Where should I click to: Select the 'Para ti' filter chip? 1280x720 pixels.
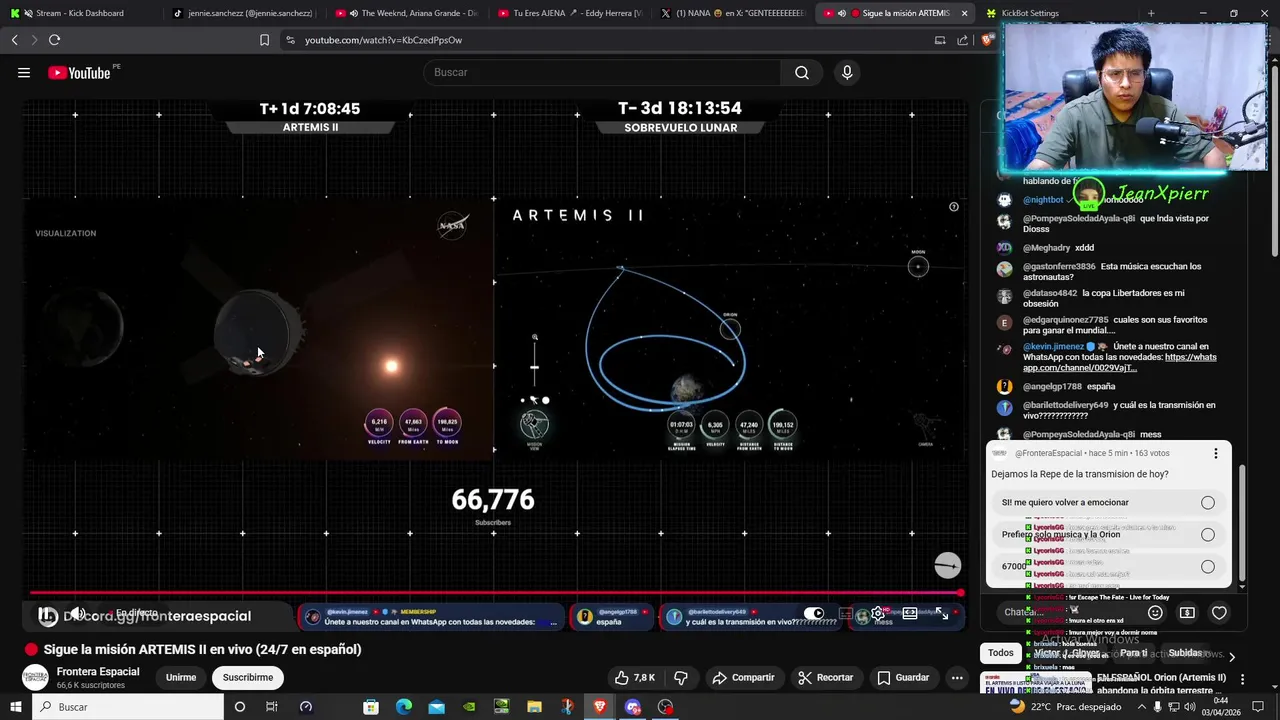coord(1133,653)
